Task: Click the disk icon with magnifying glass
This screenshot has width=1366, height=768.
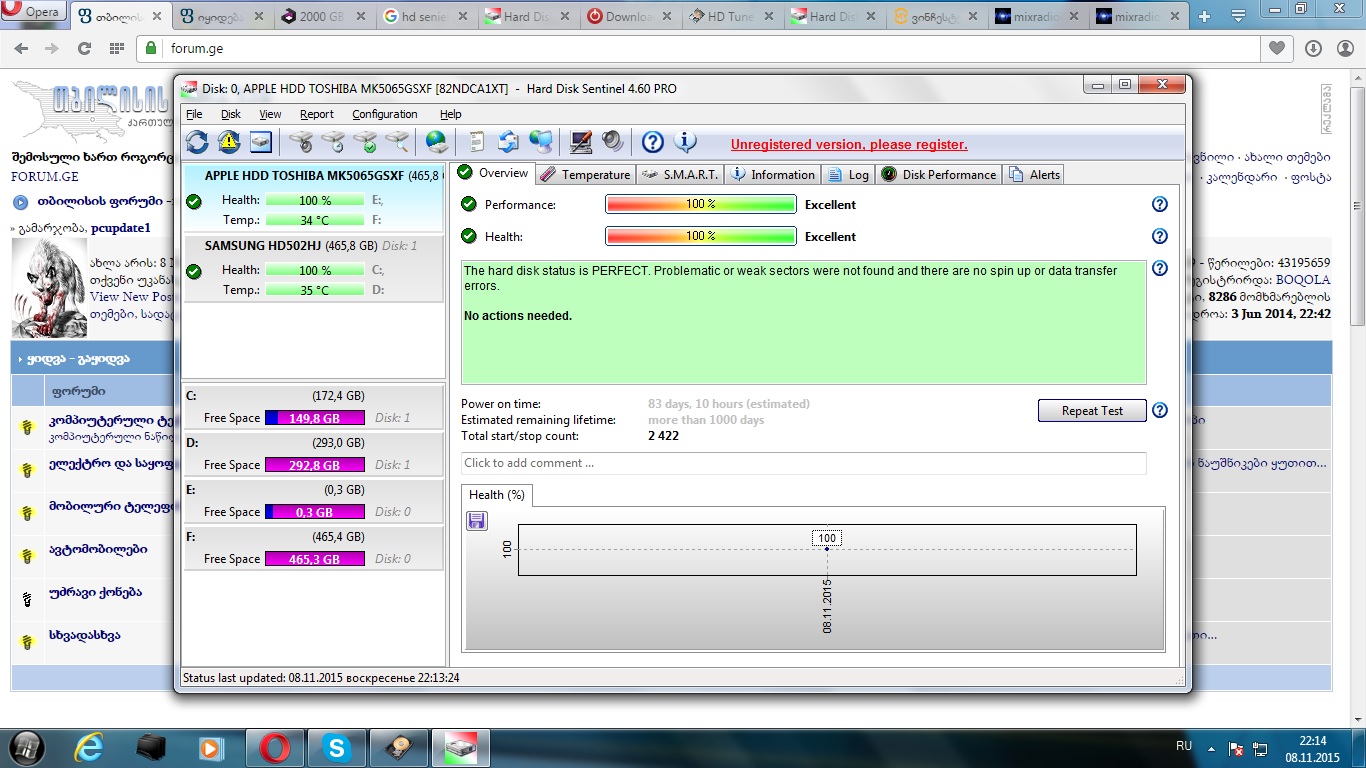Action: pos(397,142)
